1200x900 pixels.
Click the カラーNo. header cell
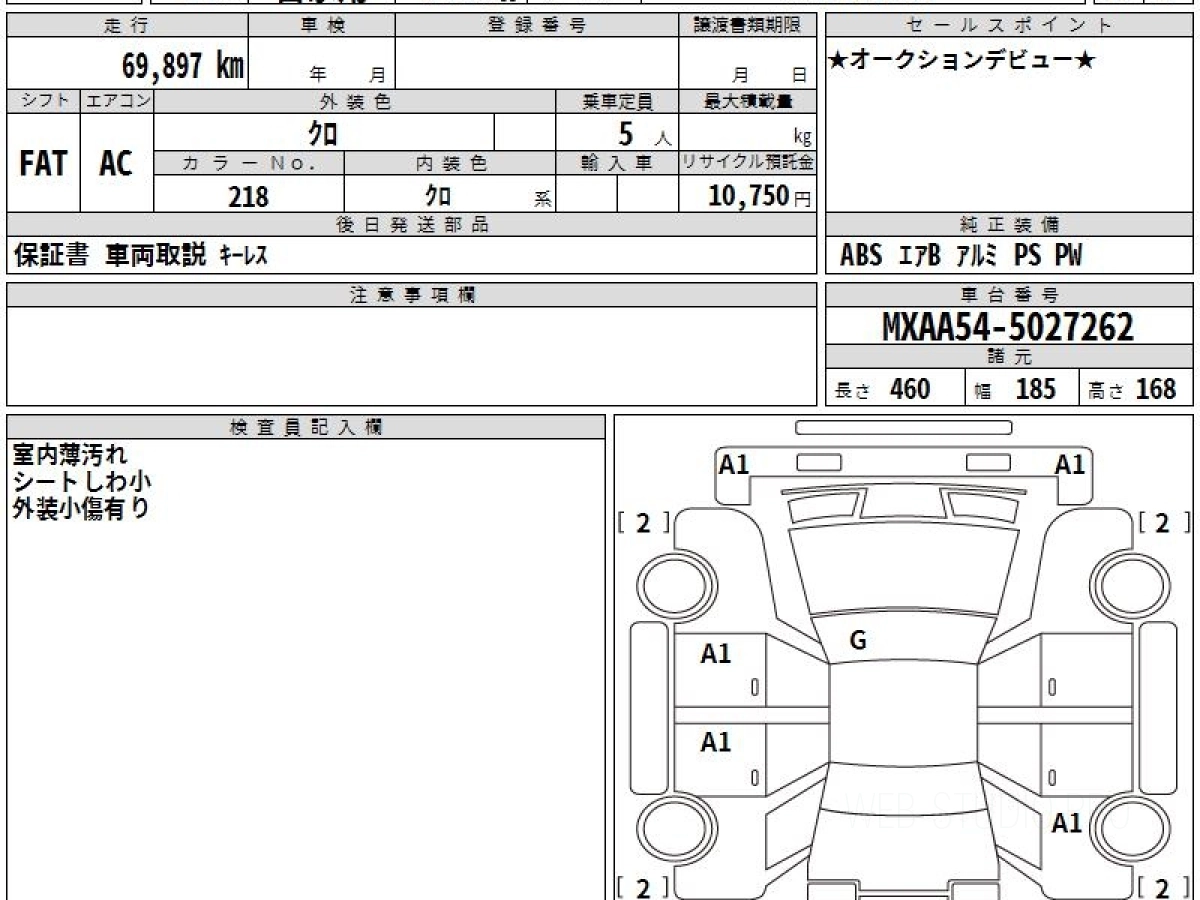click(249, 164)
